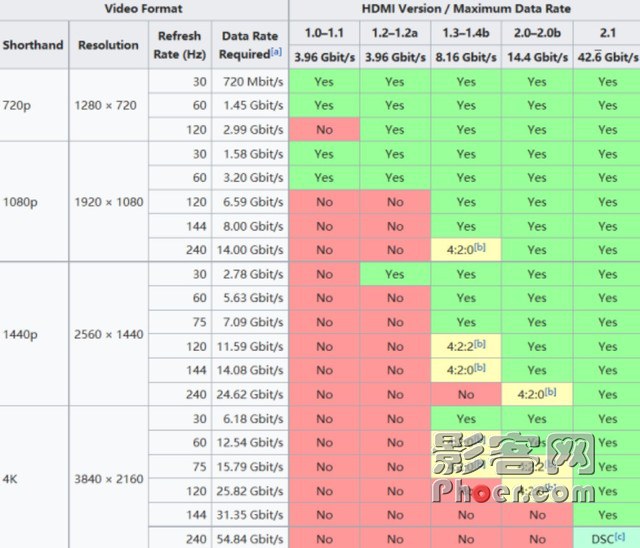This screenshot has height=548, width=640.
Task: Click Yes under 1.2–1.2a in the 2.78 Gbit/s row
Action: (x=395, y=274)
